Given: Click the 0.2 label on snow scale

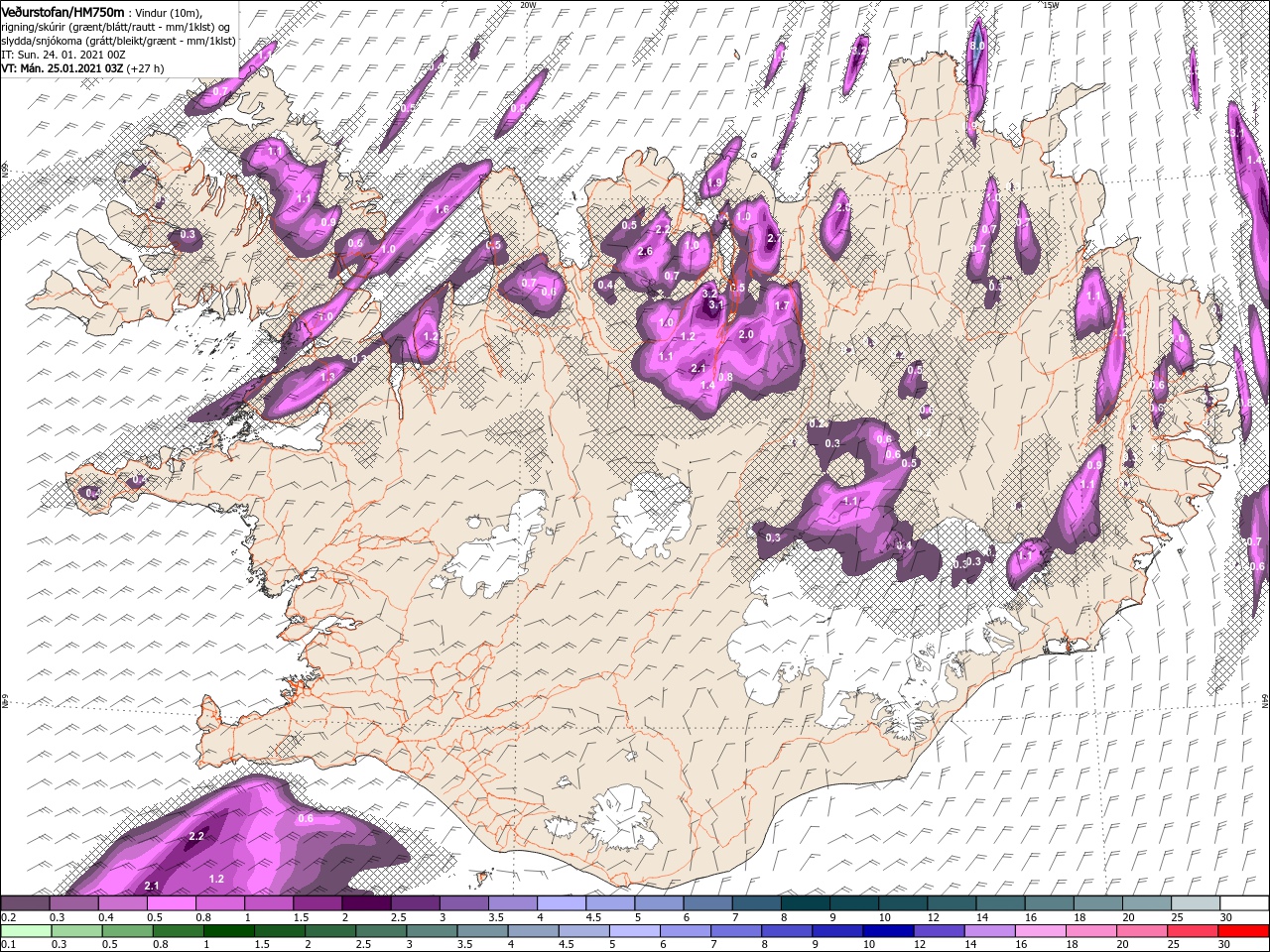Looking at the screenshot, I should coord(9,917).
